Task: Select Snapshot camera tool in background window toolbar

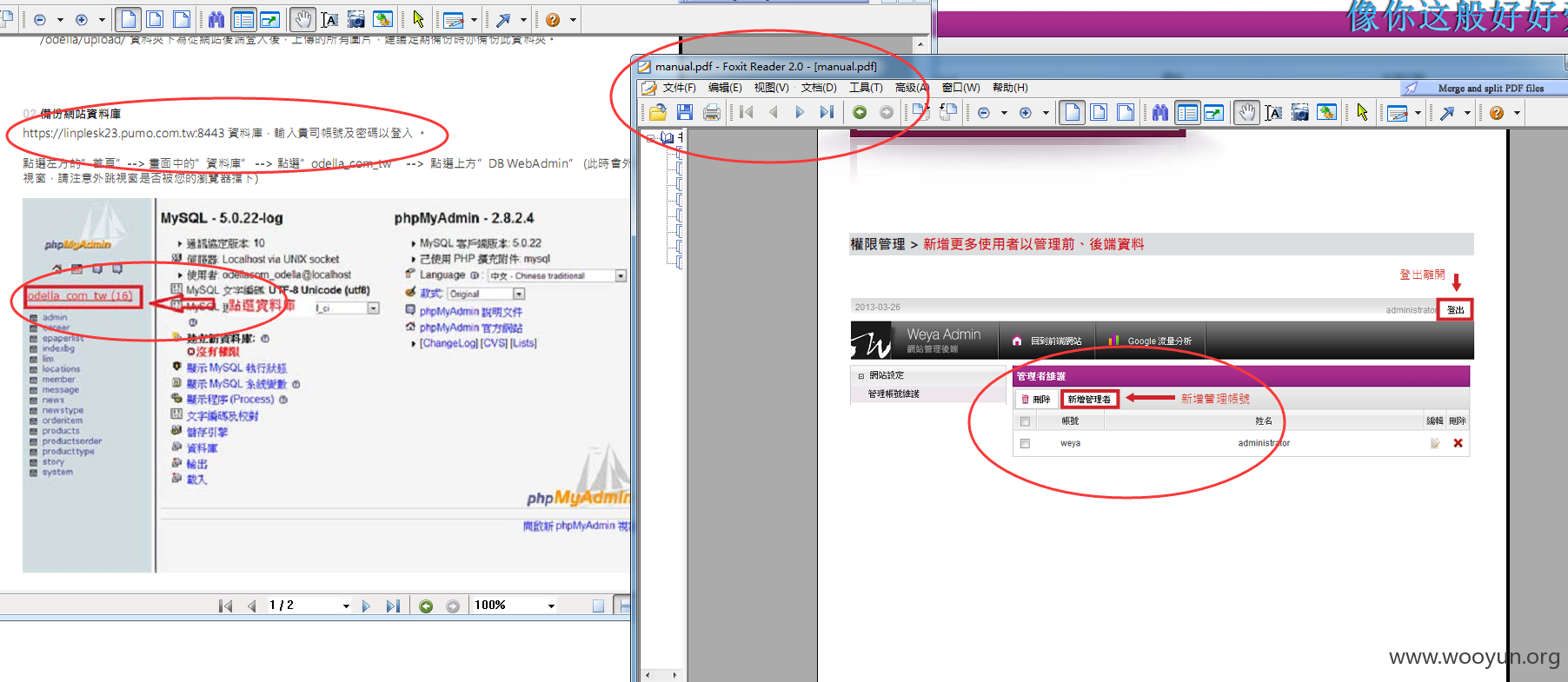Action: click(x=356, y=19)
